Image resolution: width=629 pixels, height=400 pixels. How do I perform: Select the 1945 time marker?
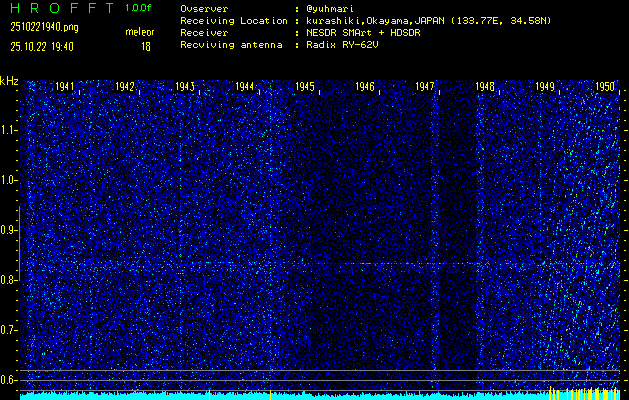pyautogui.click(x=305, y=88)
